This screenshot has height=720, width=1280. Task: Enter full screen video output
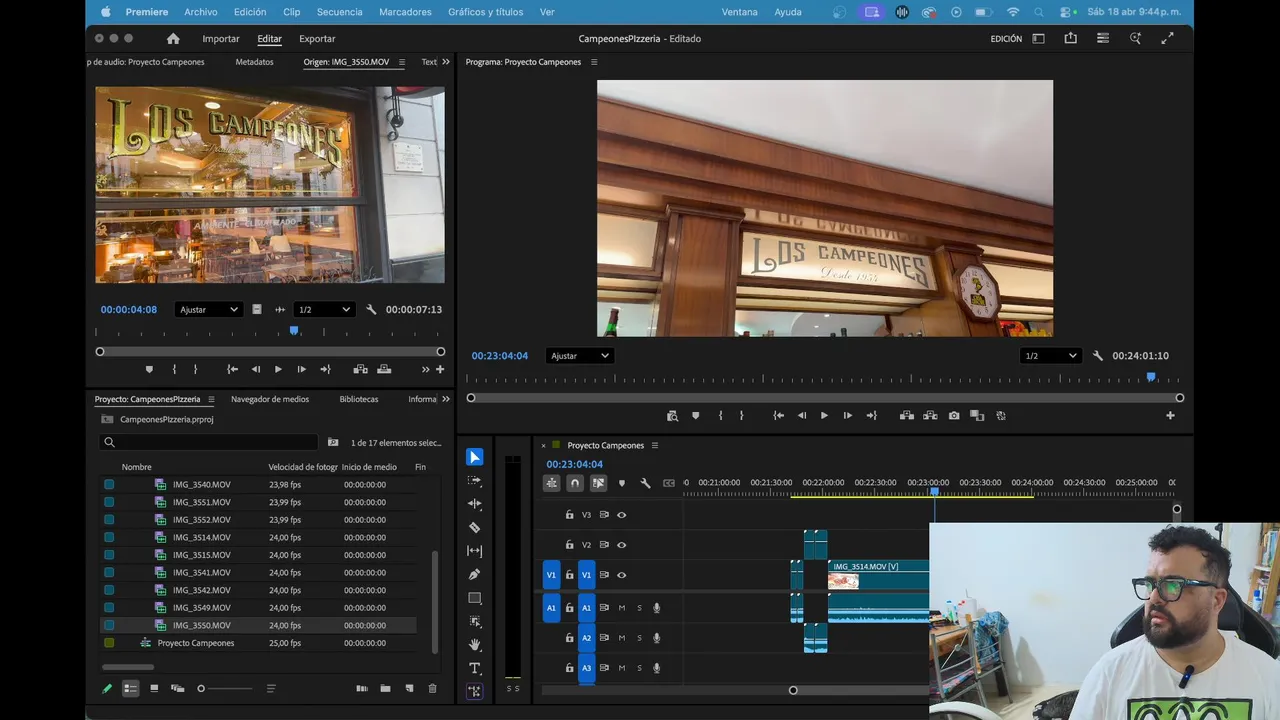(x=1167, y=39)
